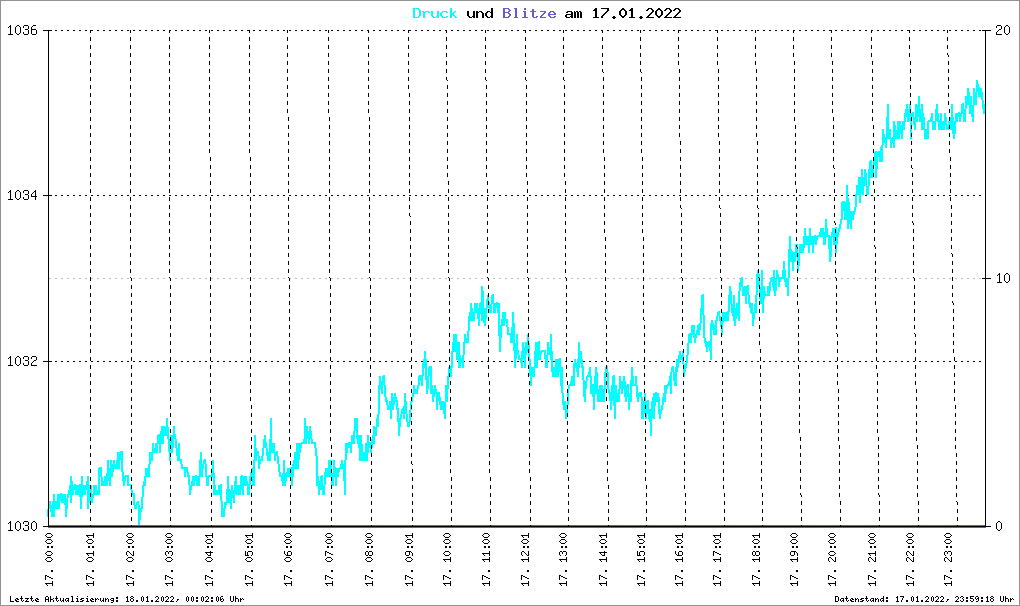Click the time label '17. 16:01'
The height and width of the screenshot is (606, 1020).
pyautogui.click(x=680, y=560)
